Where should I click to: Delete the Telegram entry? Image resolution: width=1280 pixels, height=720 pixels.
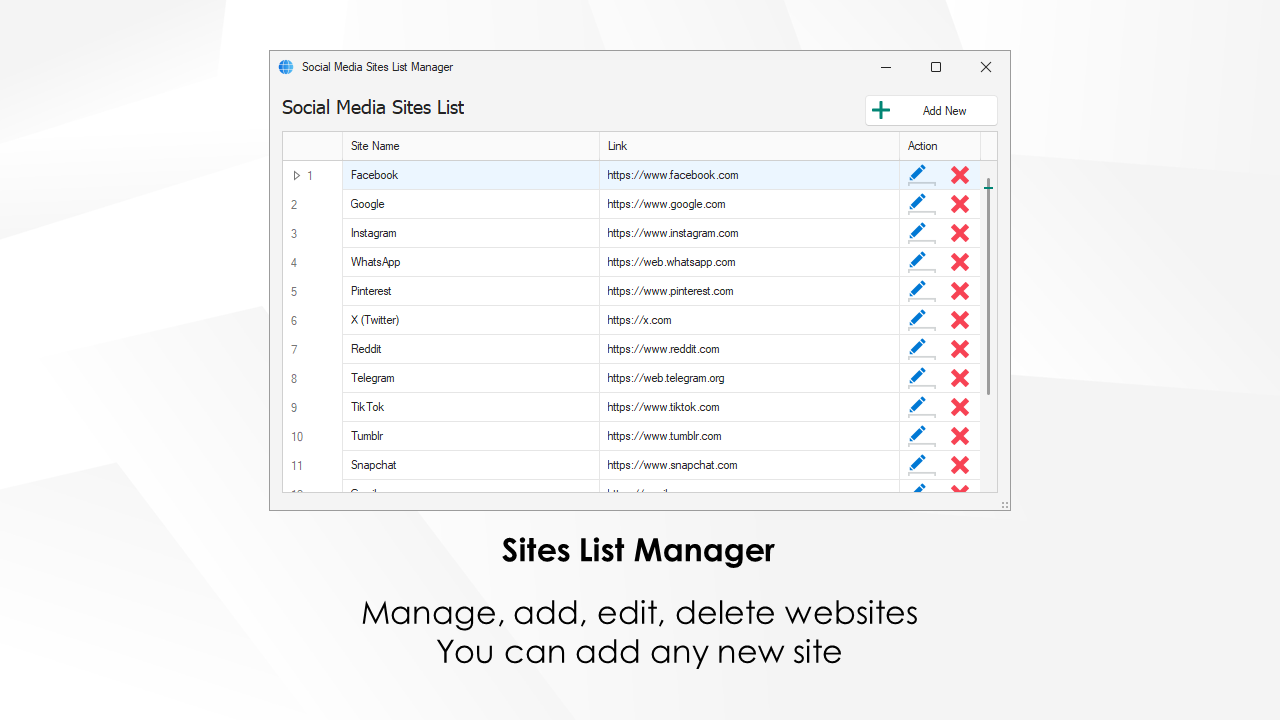pyautogui.click(x=960, y=378)
